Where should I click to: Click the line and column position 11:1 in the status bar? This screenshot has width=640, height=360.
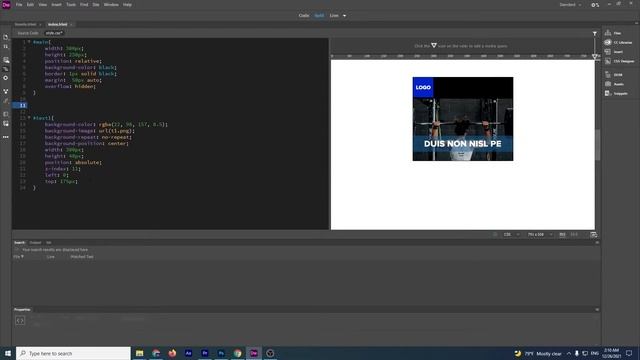pos(574,235)
